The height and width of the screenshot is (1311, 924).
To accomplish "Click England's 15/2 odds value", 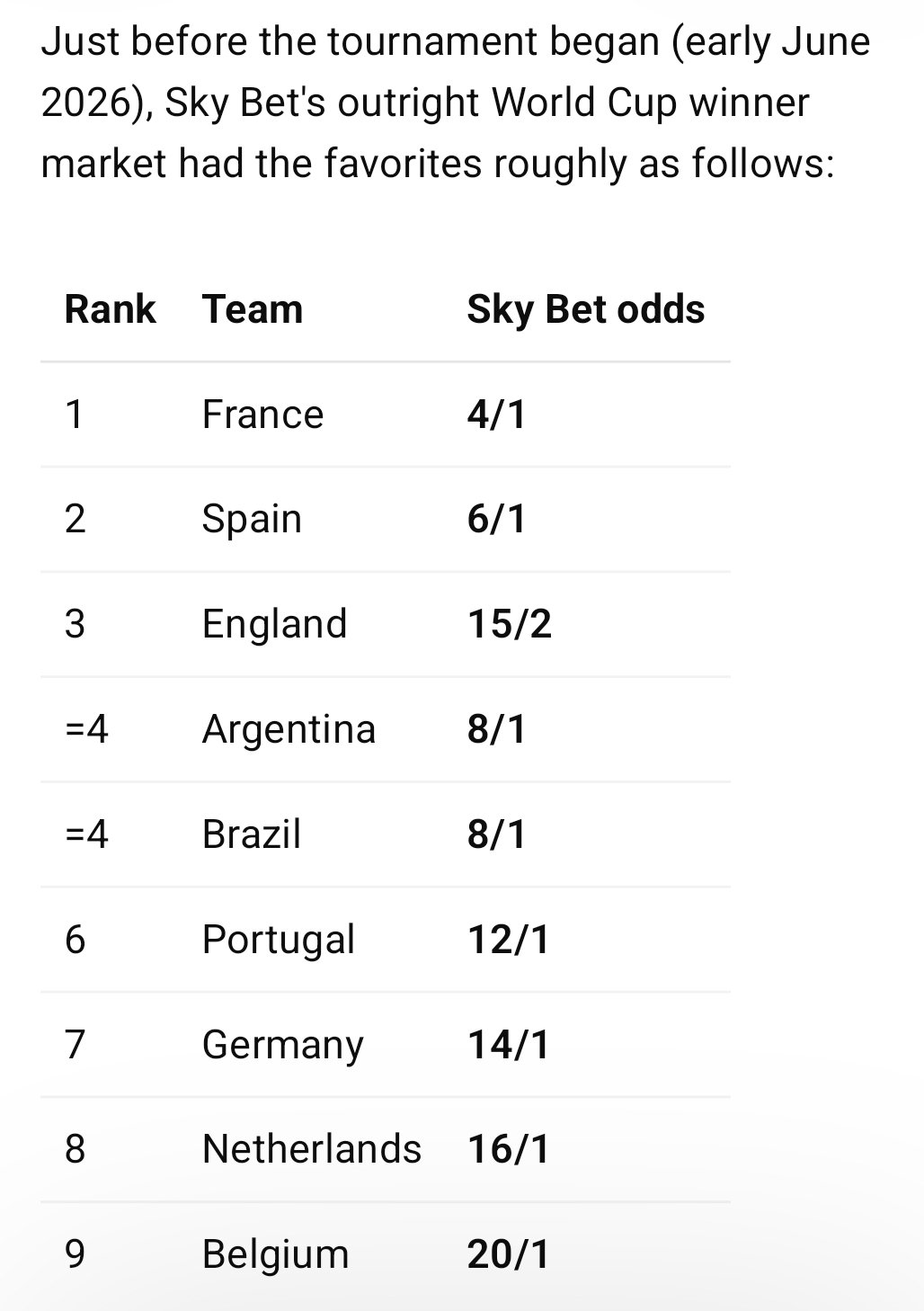I will coord(510,624).
